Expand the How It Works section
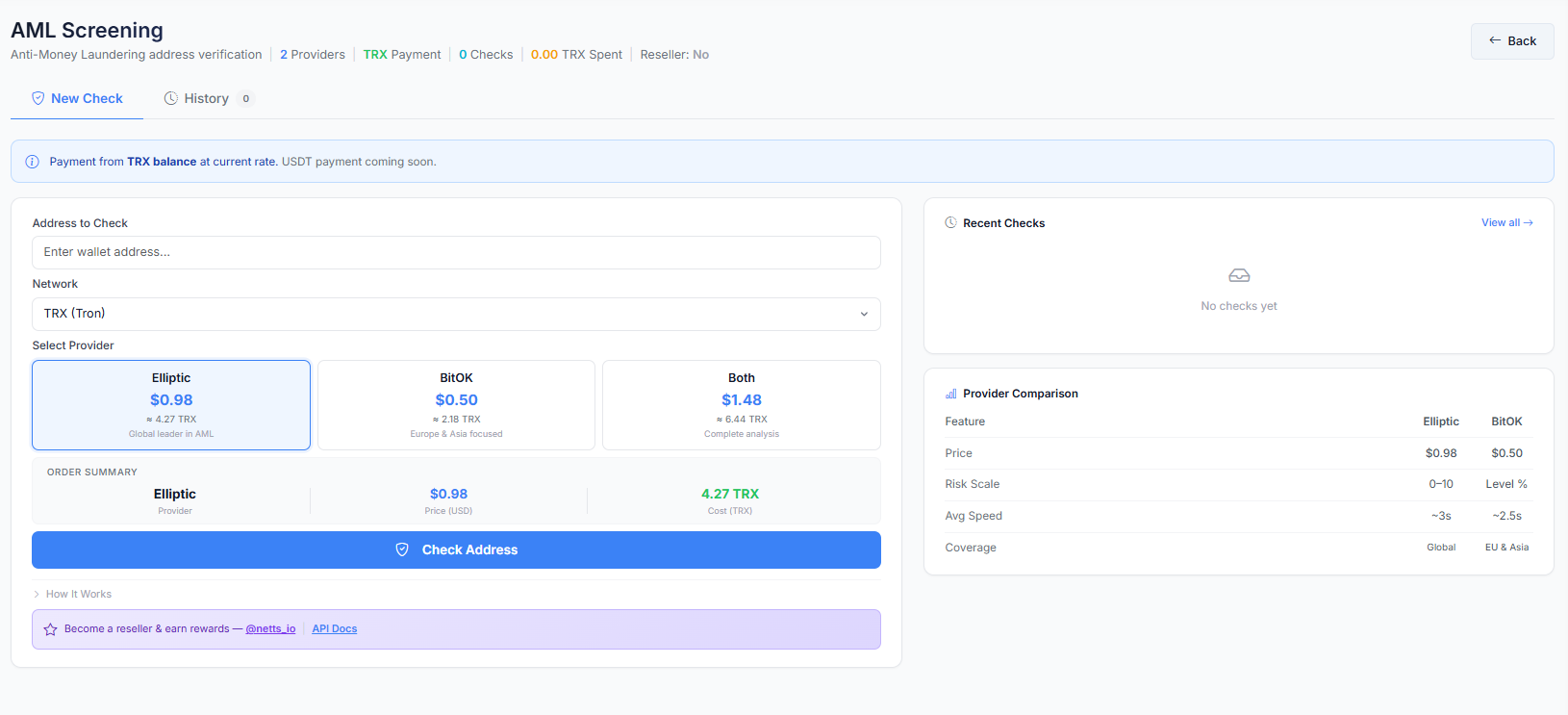1568x715 pixels. [x=78, y=594]
